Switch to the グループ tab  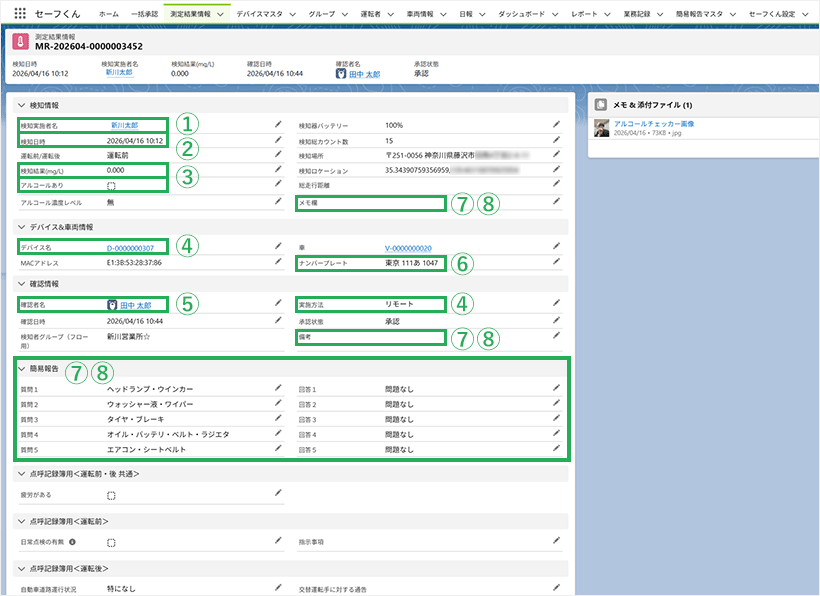point(322,14)
